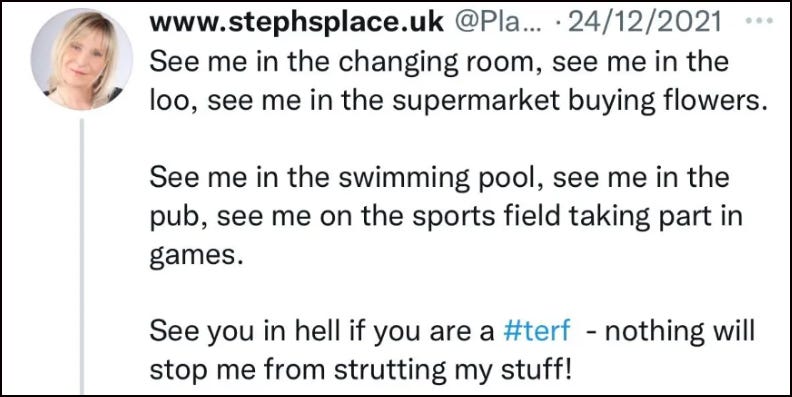The height and width of the screenshot is (397, 792).
Task: Click "stop me from" on the last line
Action: (238, 372)
